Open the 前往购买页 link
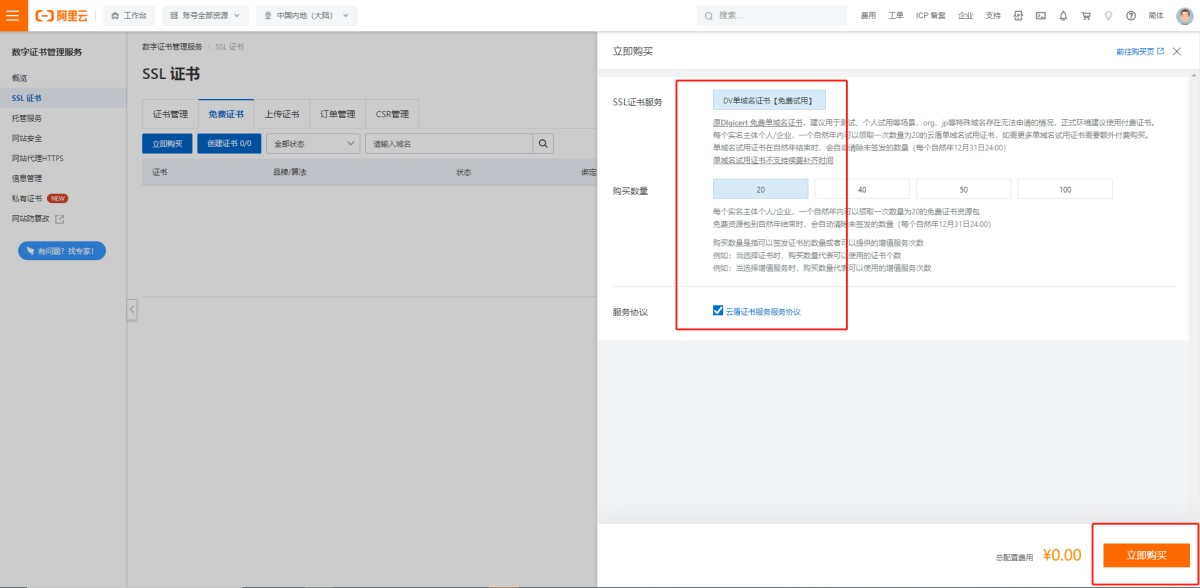The image size is (1200, 588). point(1139,51)
